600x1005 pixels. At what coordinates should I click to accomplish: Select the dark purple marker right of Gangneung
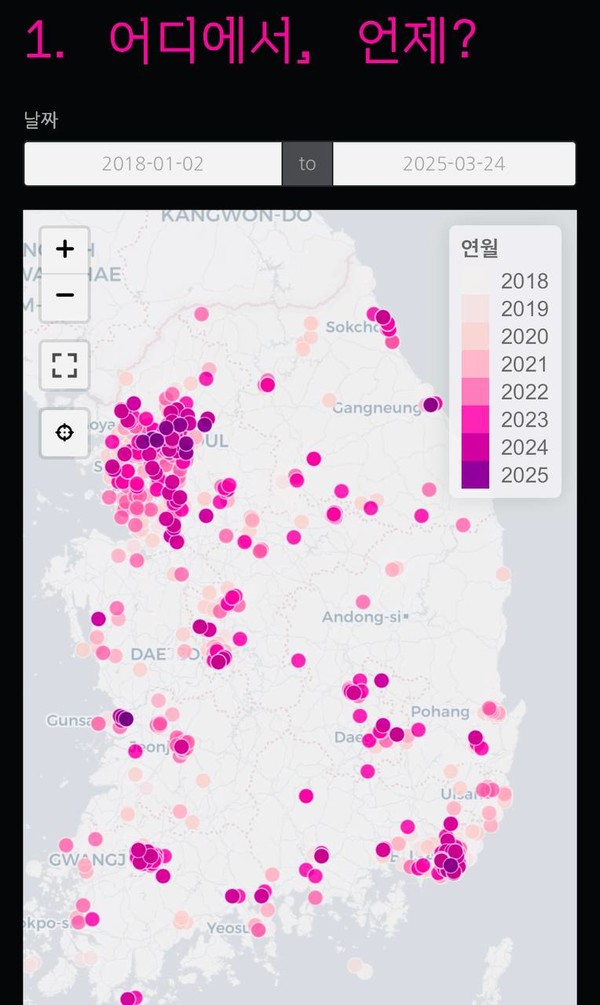(x=431, y=404)
